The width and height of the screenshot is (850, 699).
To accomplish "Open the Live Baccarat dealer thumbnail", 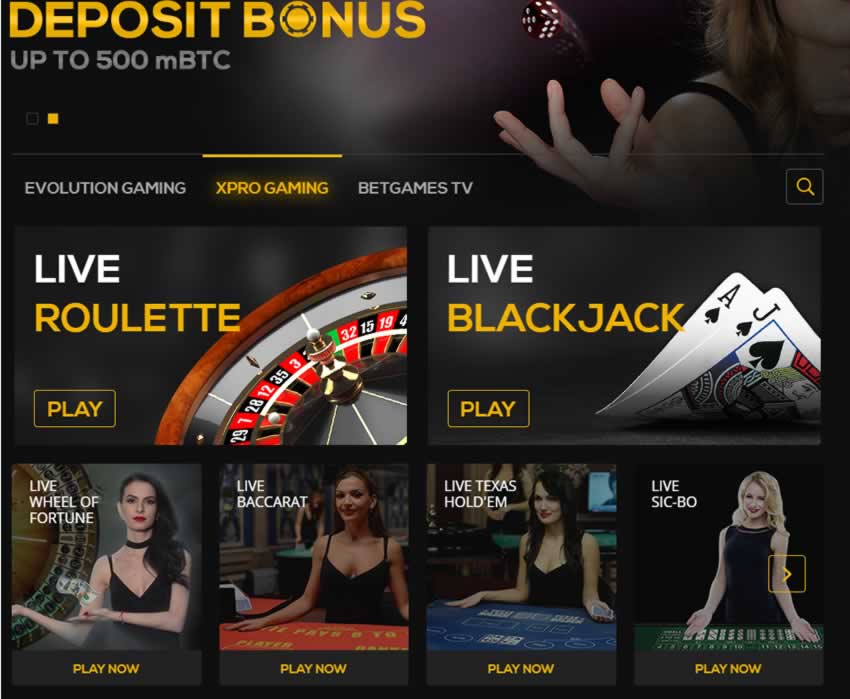I will click(313, 557).
